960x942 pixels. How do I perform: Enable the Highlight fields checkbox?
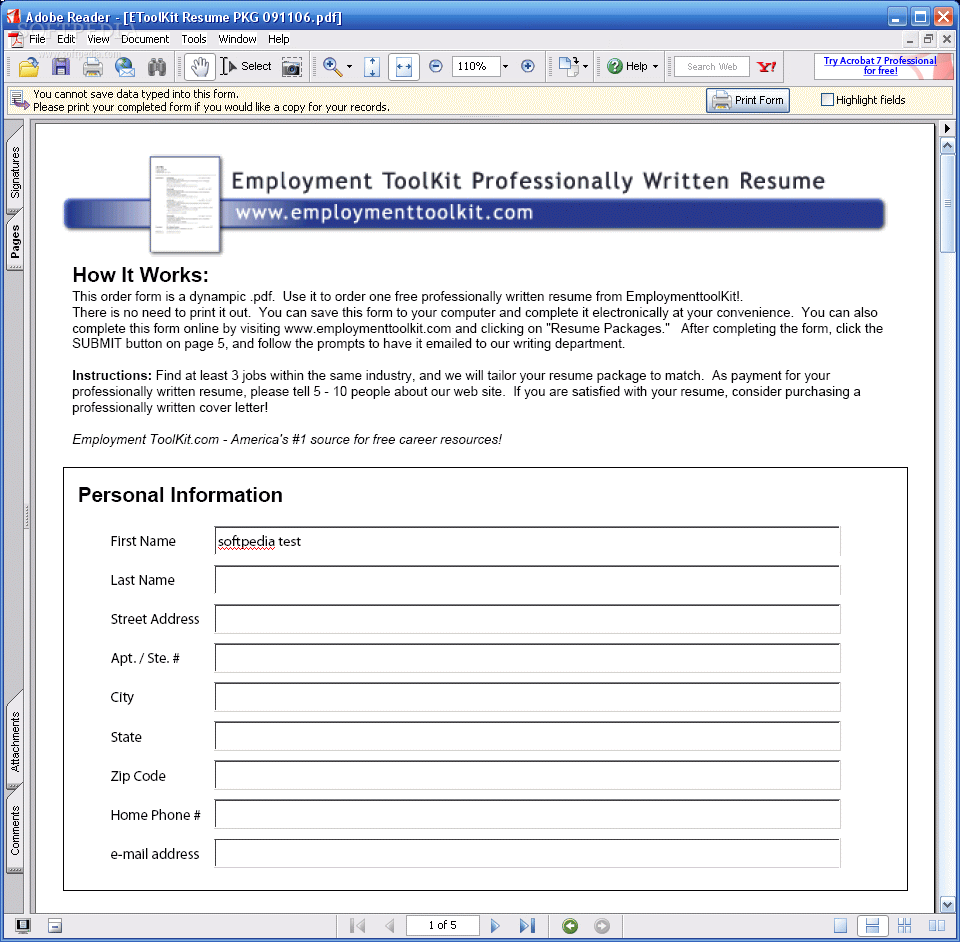[827, 100]
